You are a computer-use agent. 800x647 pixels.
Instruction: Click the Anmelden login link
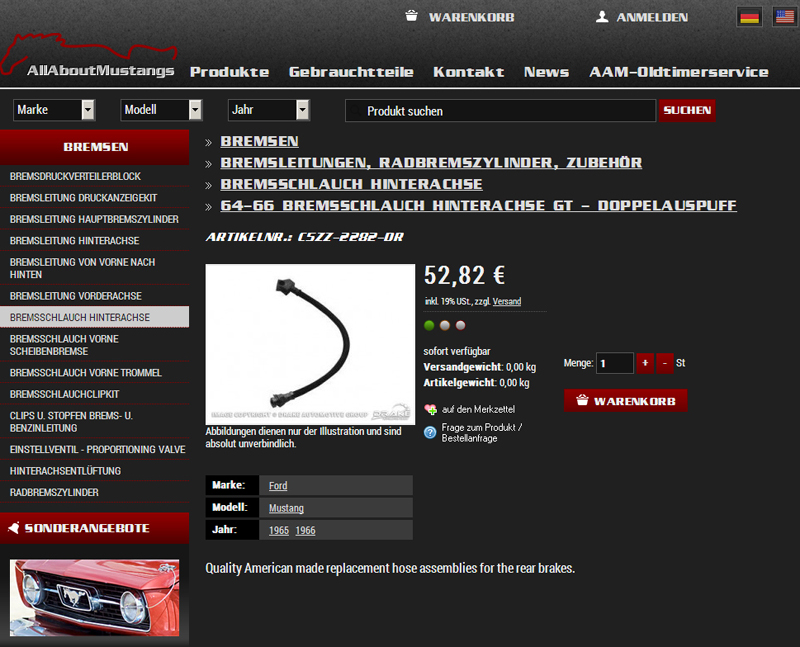click(652, 17)
